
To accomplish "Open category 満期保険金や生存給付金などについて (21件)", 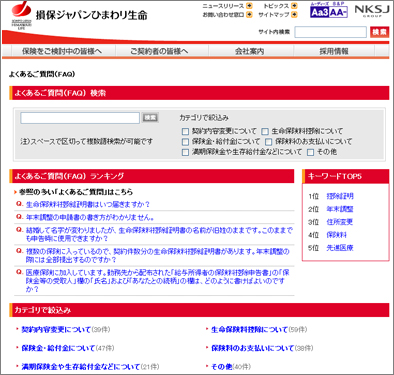I will pyautogui.click(x=81, y=367).
